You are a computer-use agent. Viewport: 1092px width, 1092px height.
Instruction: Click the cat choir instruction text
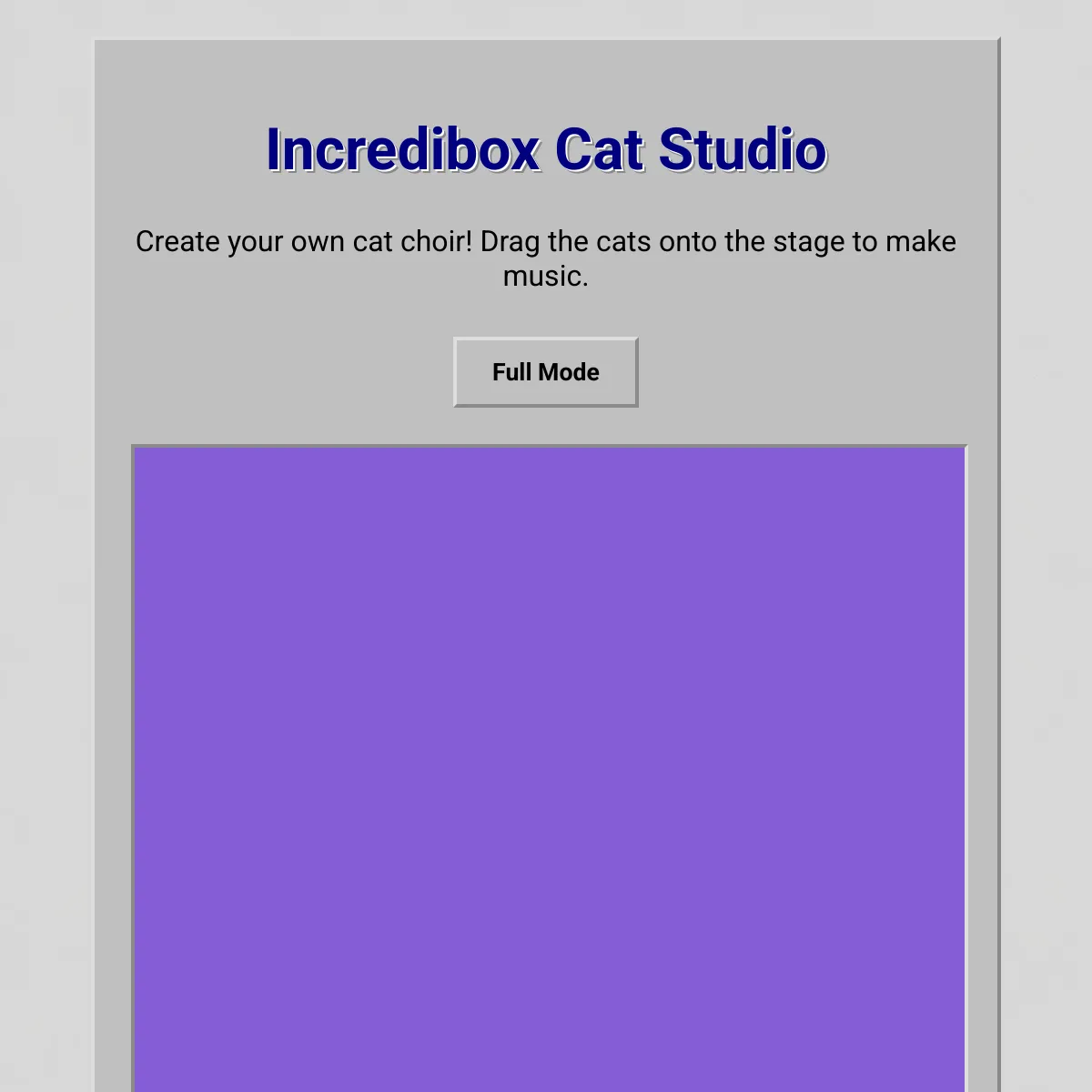coord(546,258)
